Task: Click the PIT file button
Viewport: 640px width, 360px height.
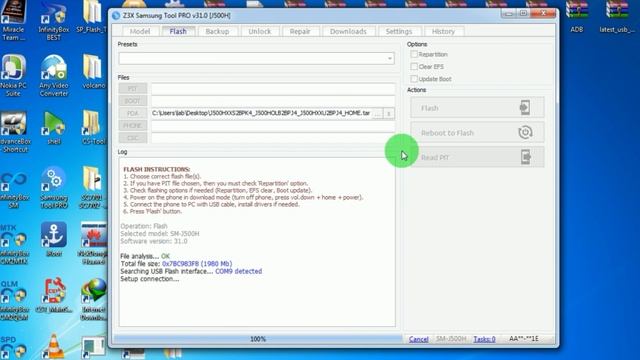Action: click(133, 89)
